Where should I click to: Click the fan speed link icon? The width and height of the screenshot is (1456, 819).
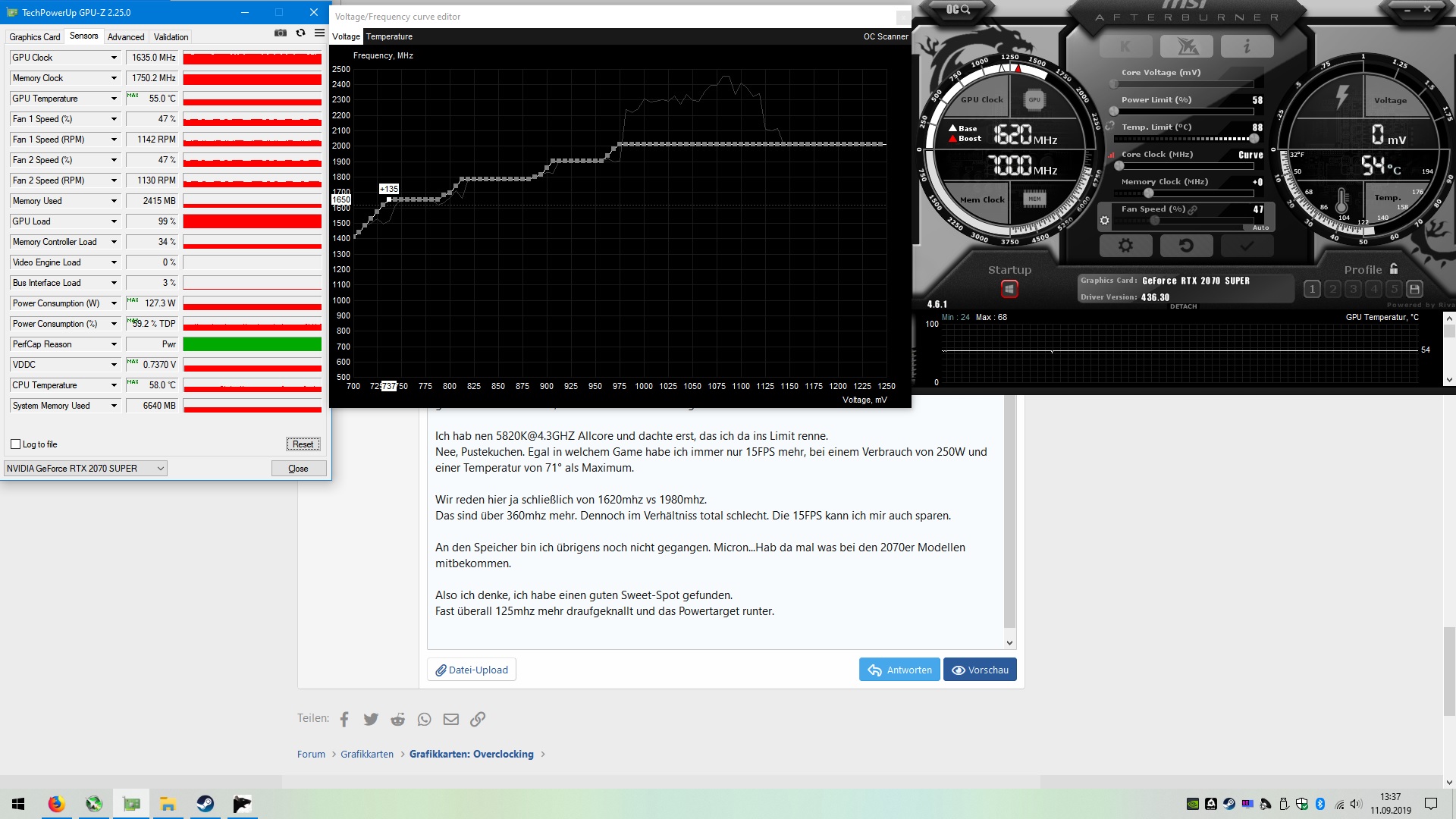point(1193,209)
